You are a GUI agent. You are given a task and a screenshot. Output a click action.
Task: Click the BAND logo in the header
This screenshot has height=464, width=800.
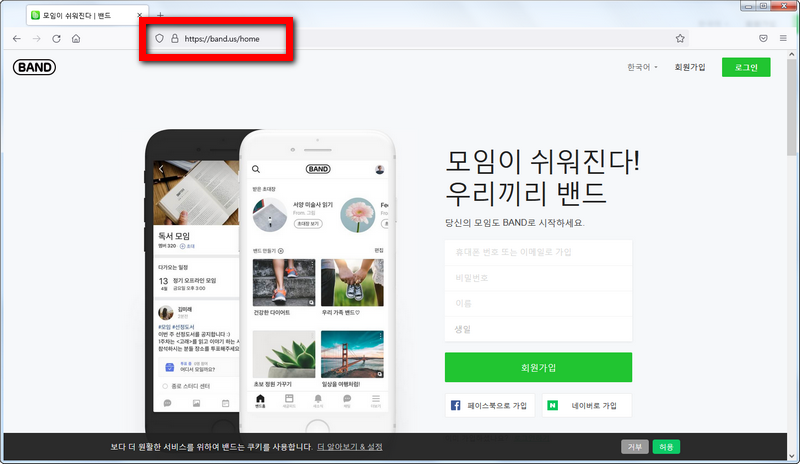click(34, 67)
